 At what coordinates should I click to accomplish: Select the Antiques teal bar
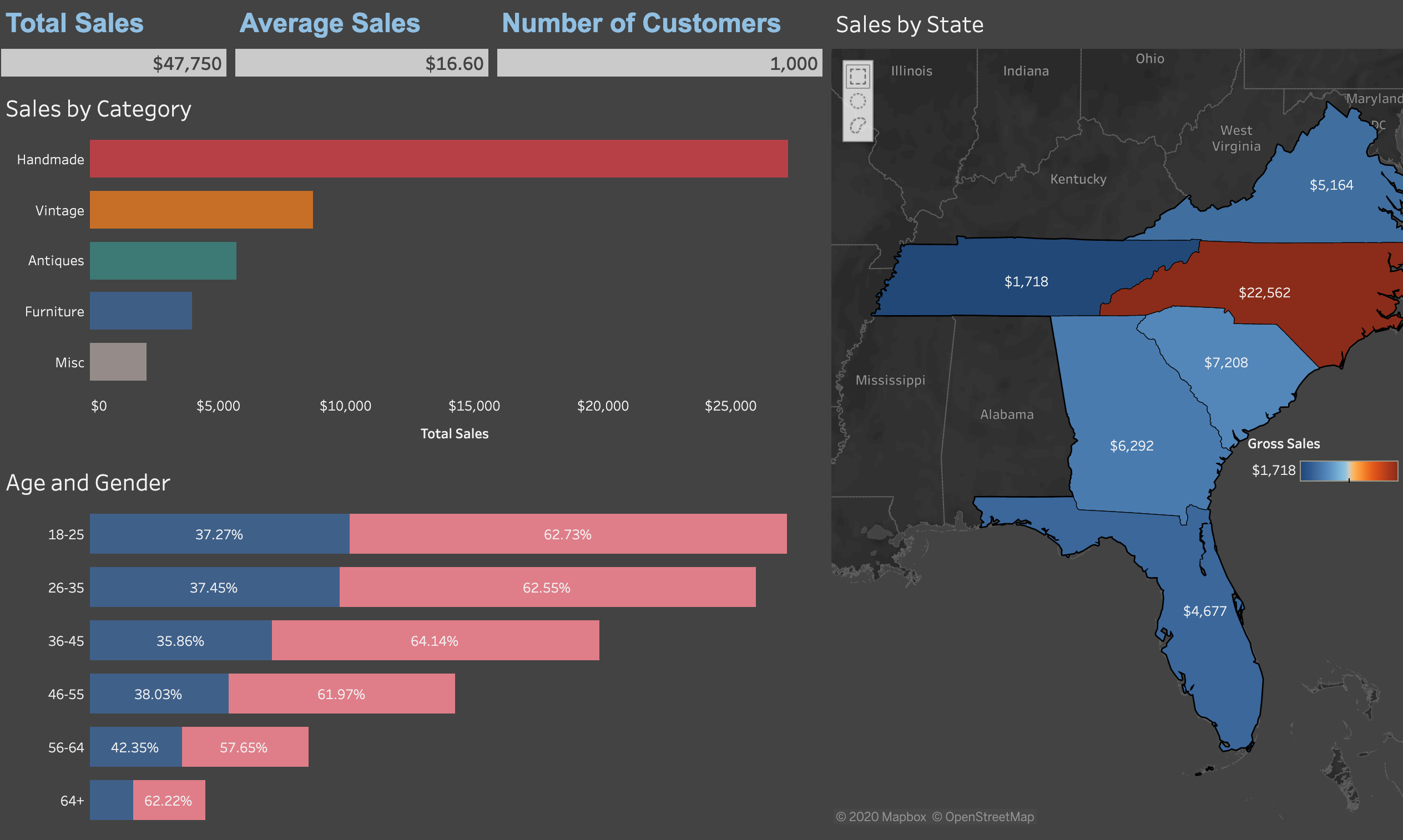click(x=163, y=260)
